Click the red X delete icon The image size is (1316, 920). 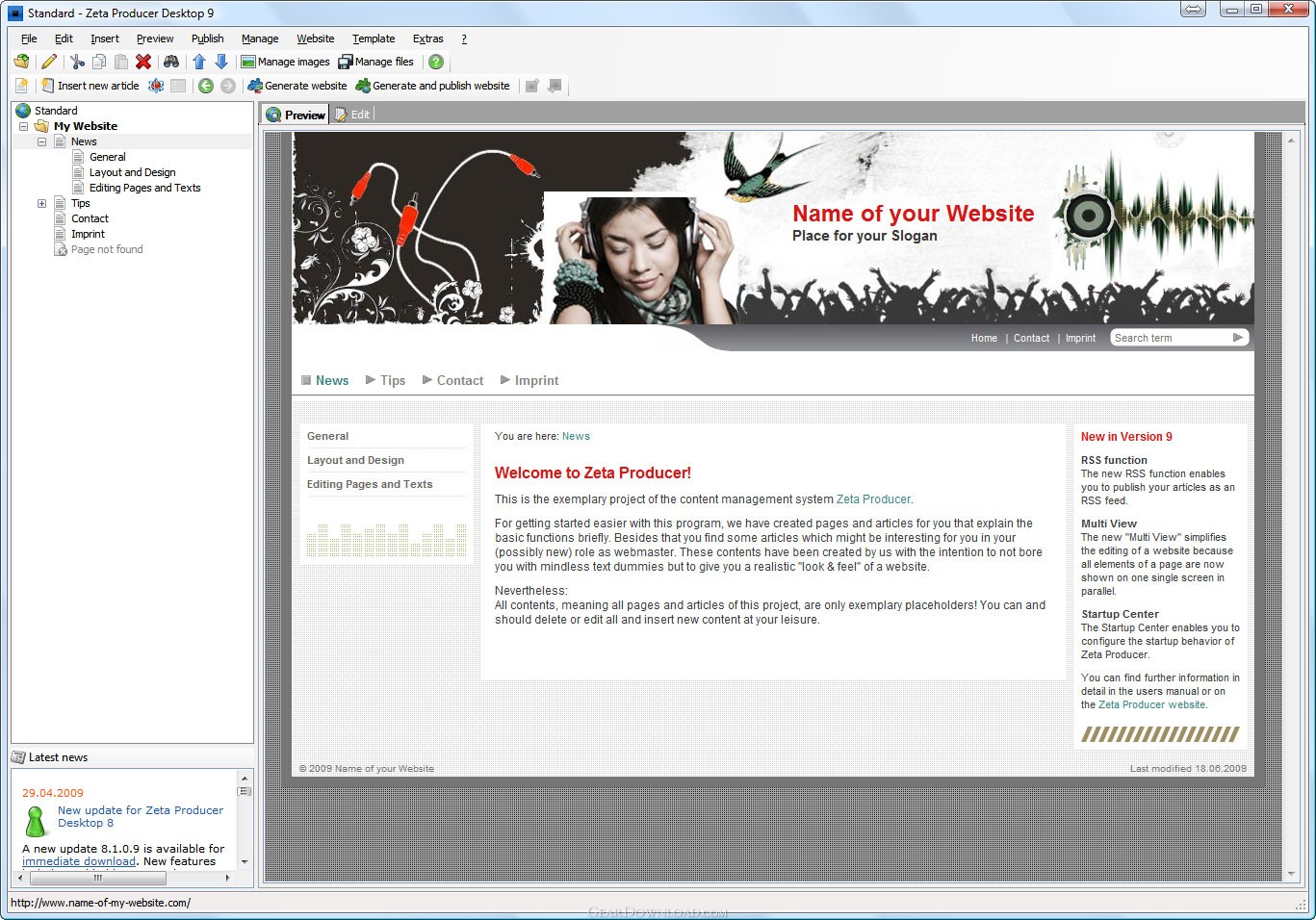pos(143,62)
